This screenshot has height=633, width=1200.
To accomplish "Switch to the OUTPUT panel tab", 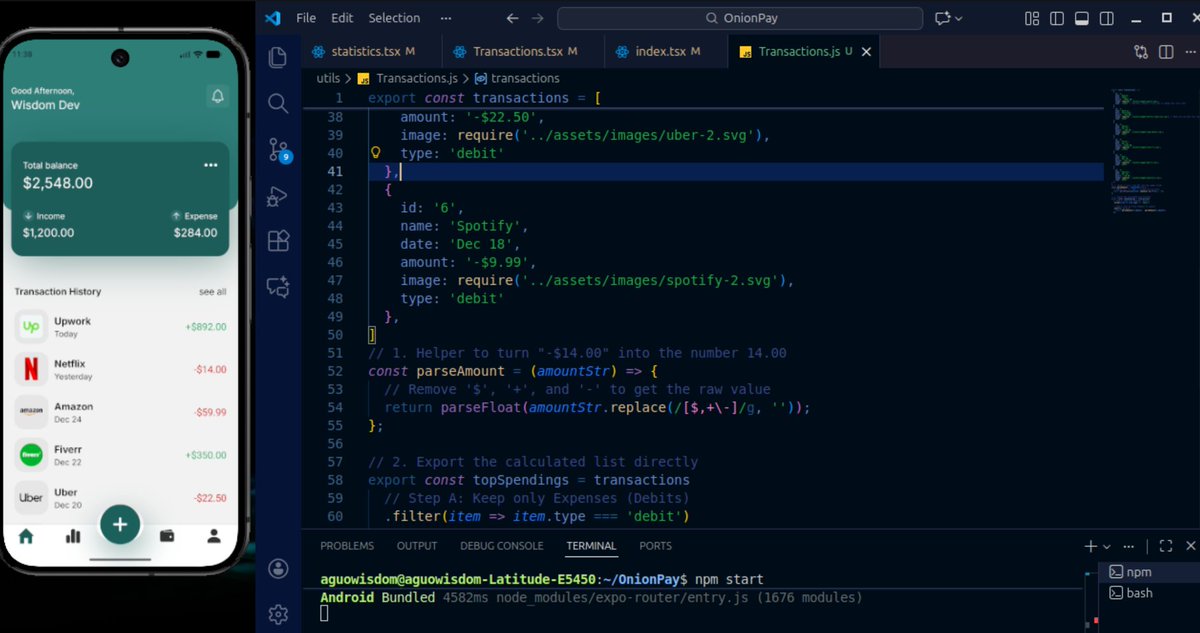I will (x=417, y=546).
